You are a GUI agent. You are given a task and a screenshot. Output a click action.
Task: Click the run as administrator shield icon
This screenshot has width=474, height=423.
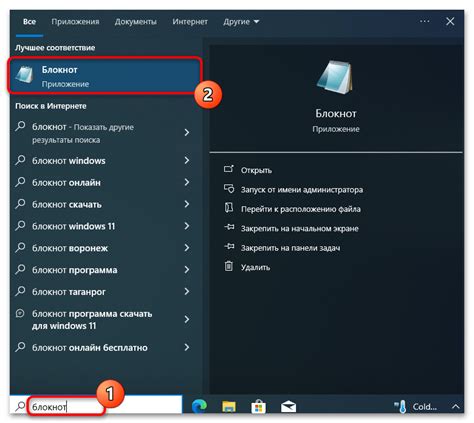click(x=229, y=189)
